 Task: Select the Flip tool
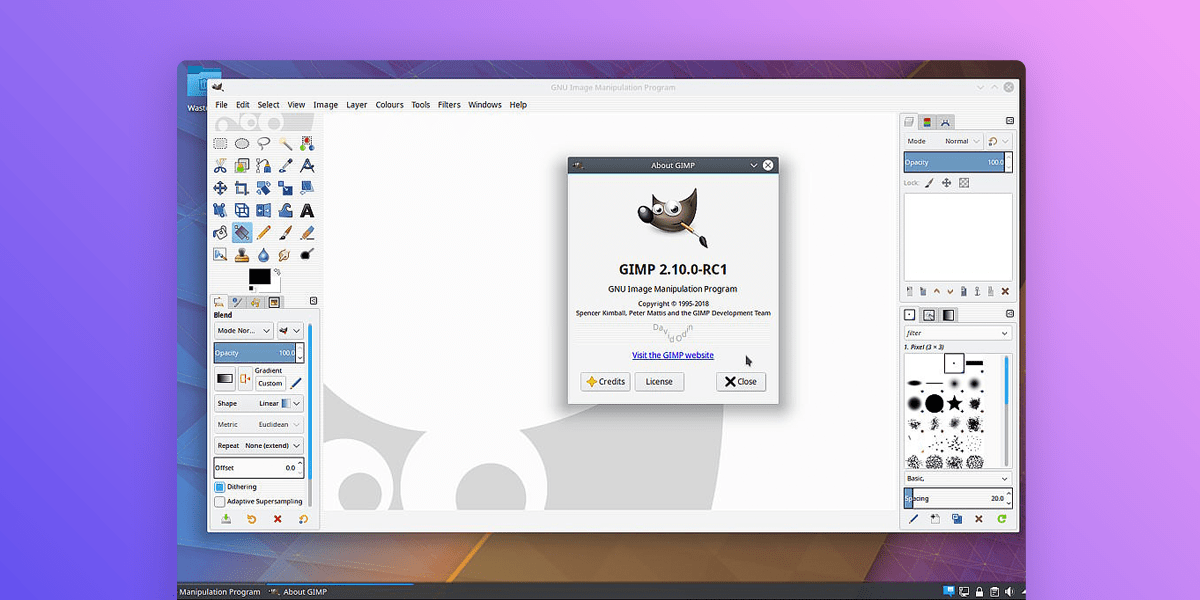(x=264, y=210)
